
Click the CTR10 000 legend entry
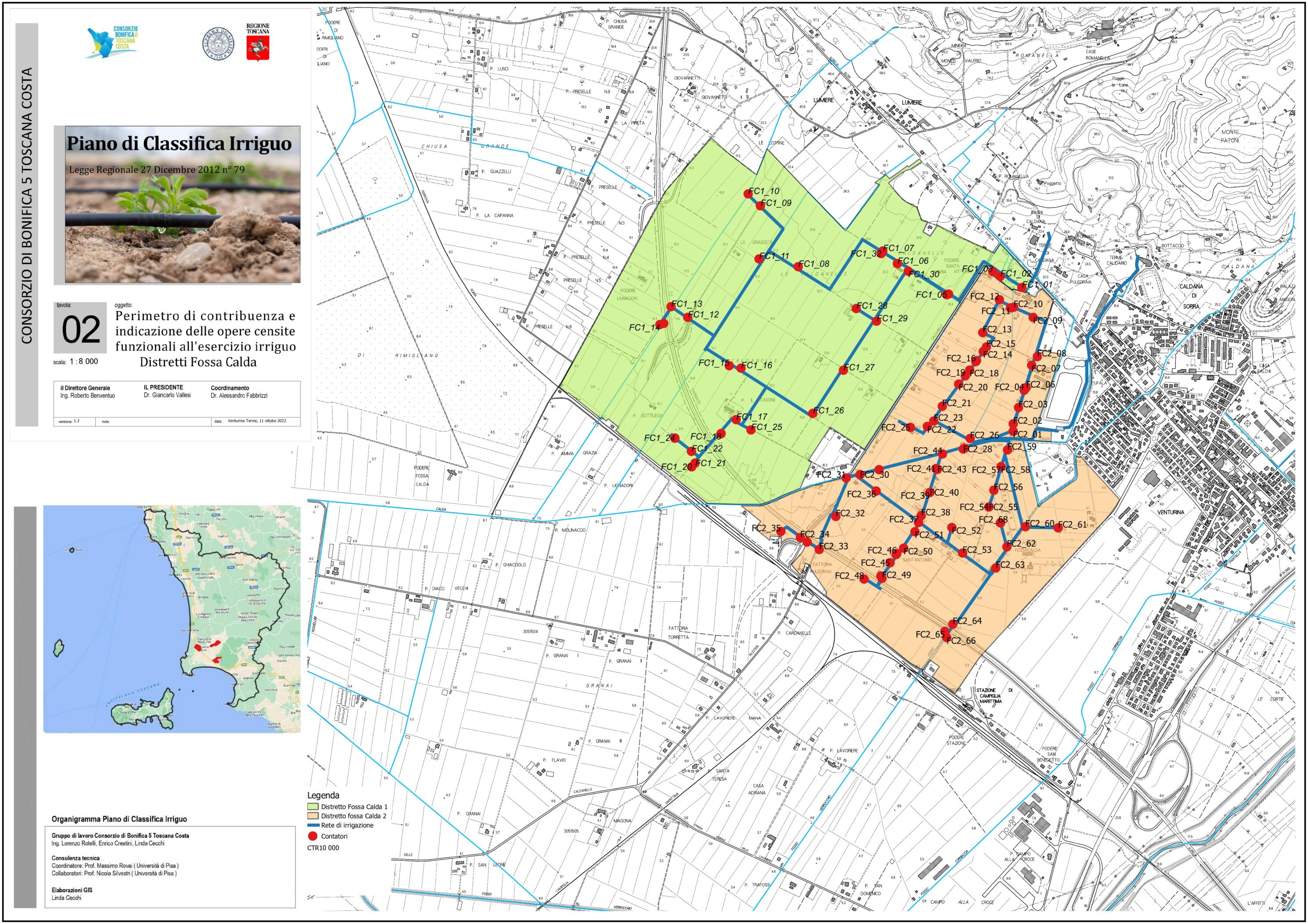click(x=323, y=848)
